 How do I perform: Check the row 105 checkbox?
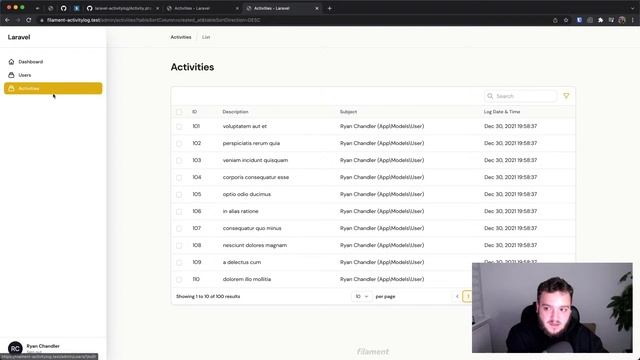point(179,195)
